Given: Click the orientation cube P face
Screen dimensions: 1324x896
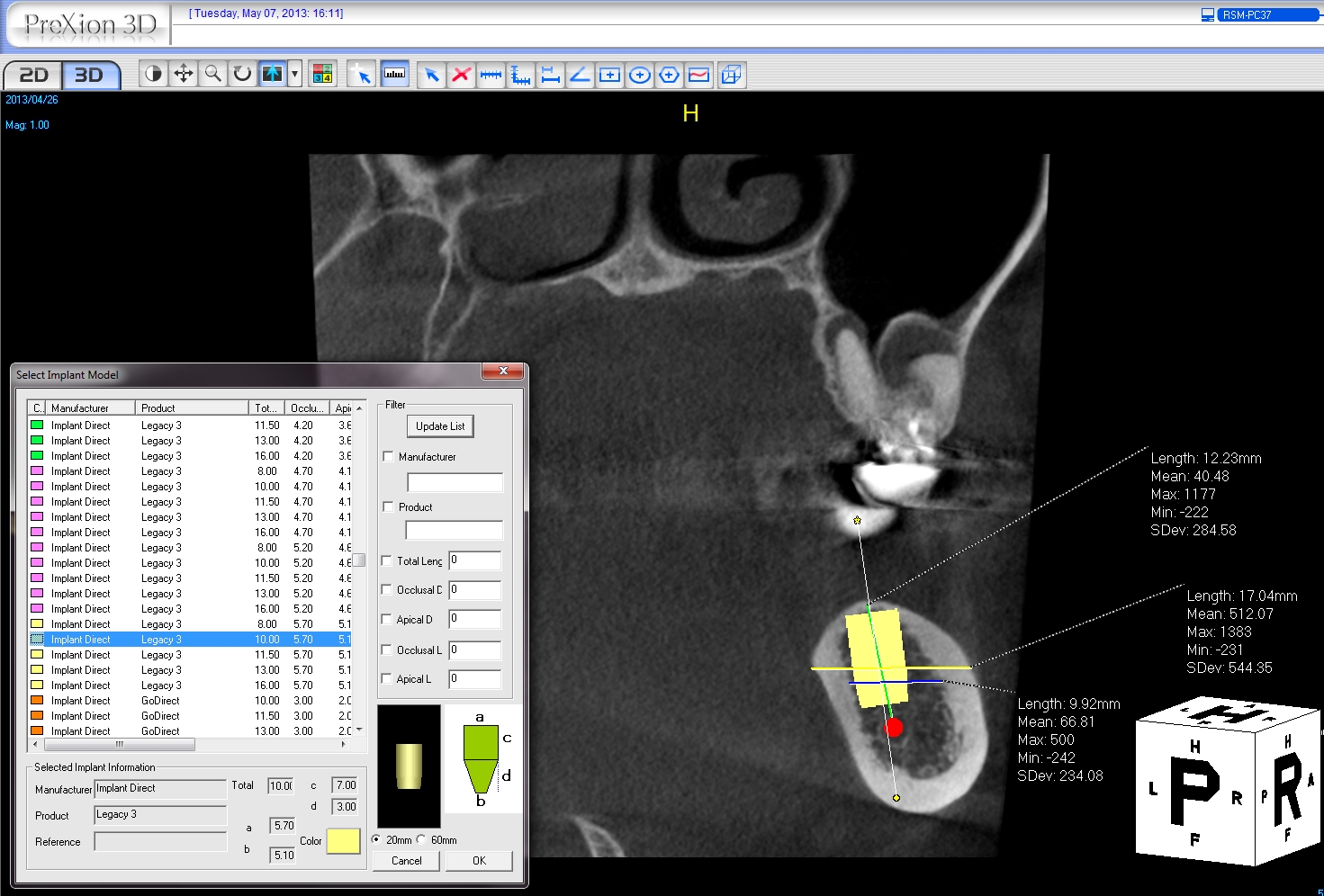Looking at the screenshot, I should tap(1193, 792).
